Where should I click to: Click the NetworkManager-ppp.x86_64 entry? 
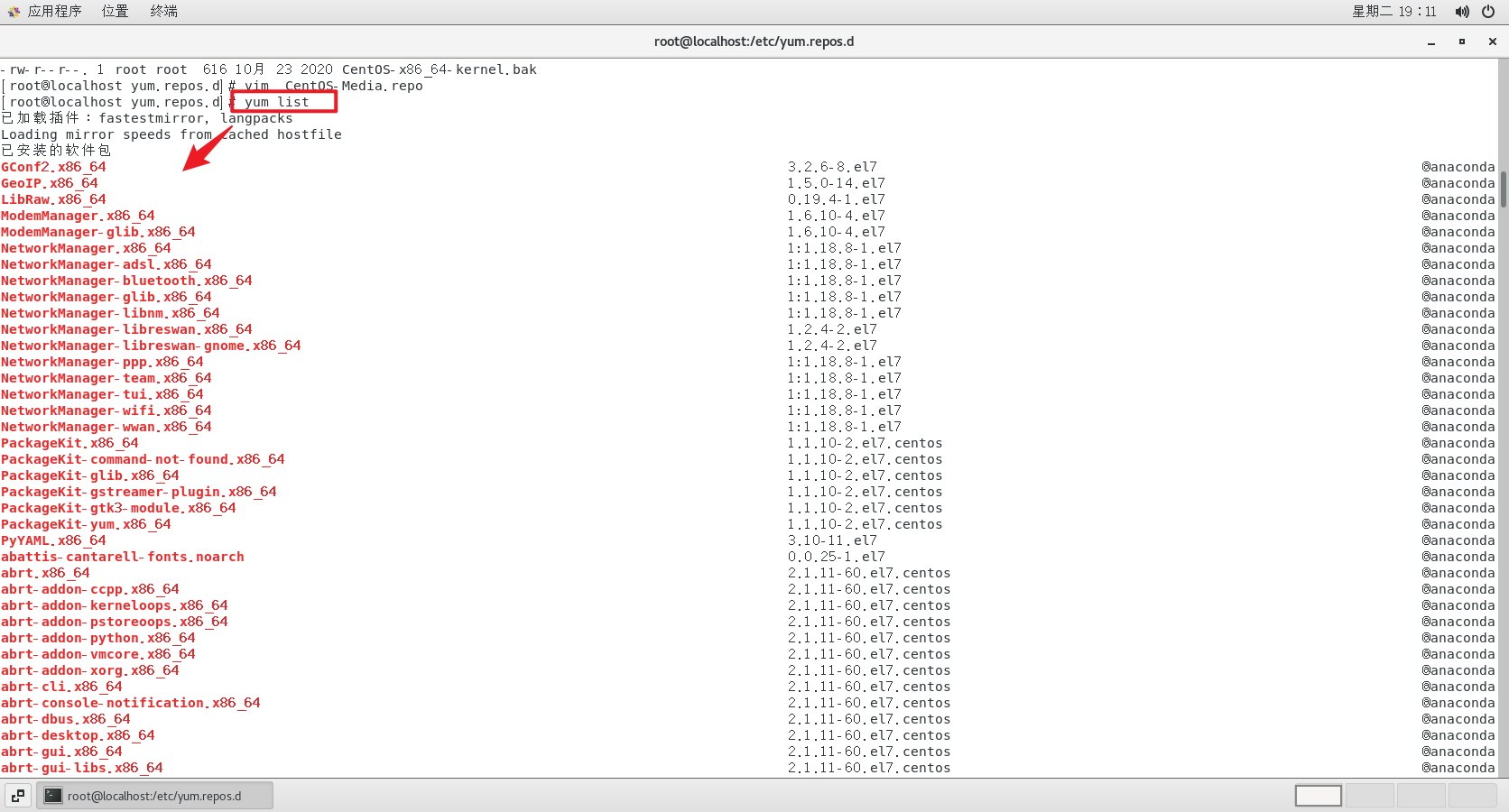[x=102, y=362]
